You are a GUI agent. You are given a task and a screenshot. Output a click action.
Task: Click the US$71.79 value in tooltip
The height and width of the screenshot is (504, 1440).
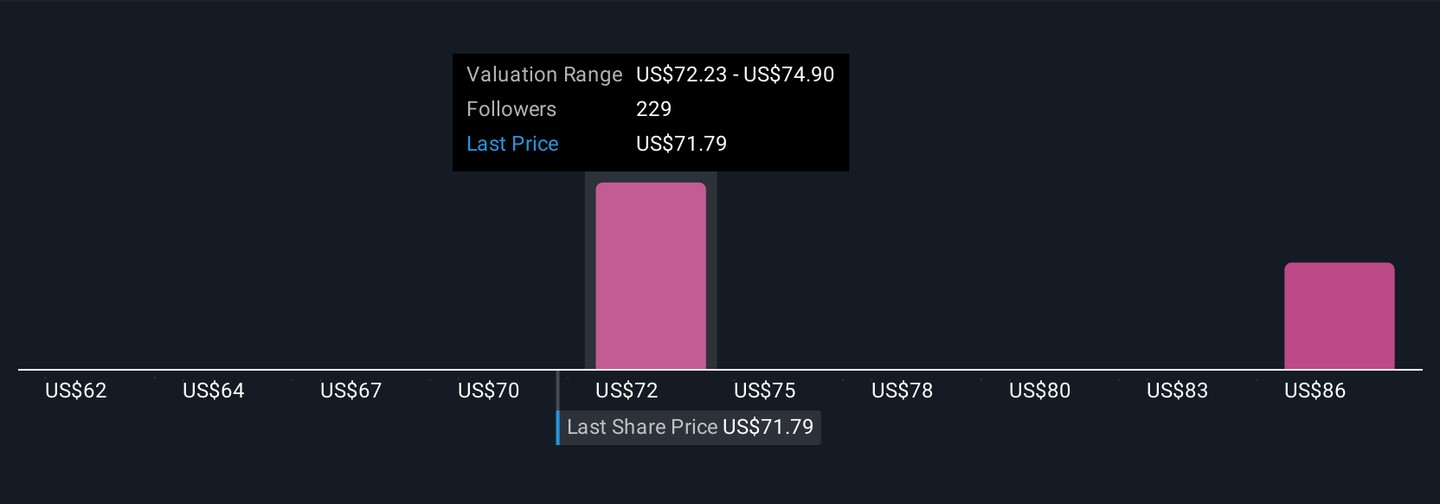[681, 144]
